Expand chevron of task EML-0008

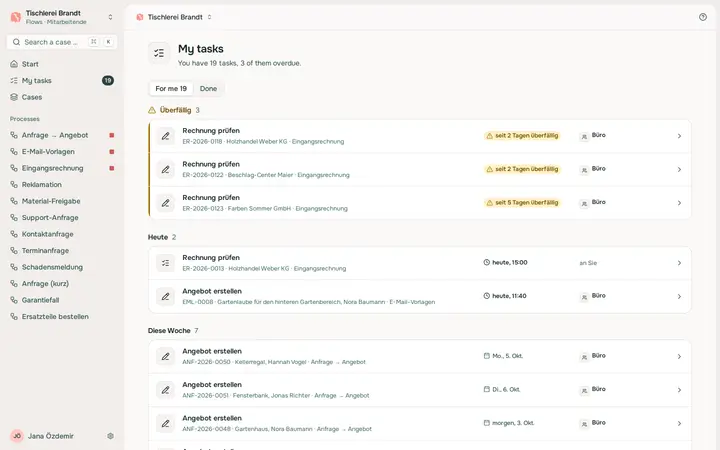point(679,297)
